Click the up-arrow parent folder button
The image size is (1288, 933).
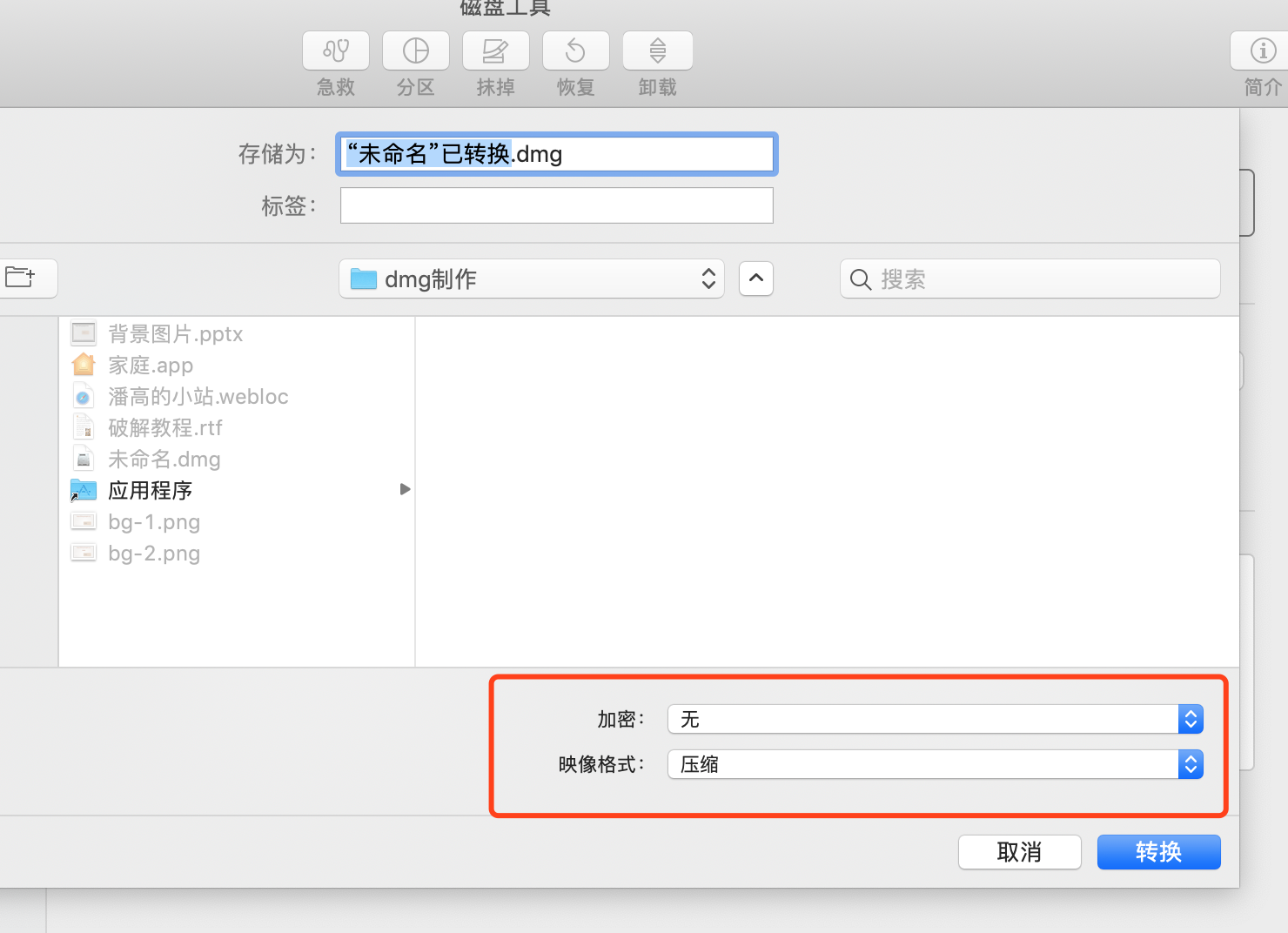[755, 279]
